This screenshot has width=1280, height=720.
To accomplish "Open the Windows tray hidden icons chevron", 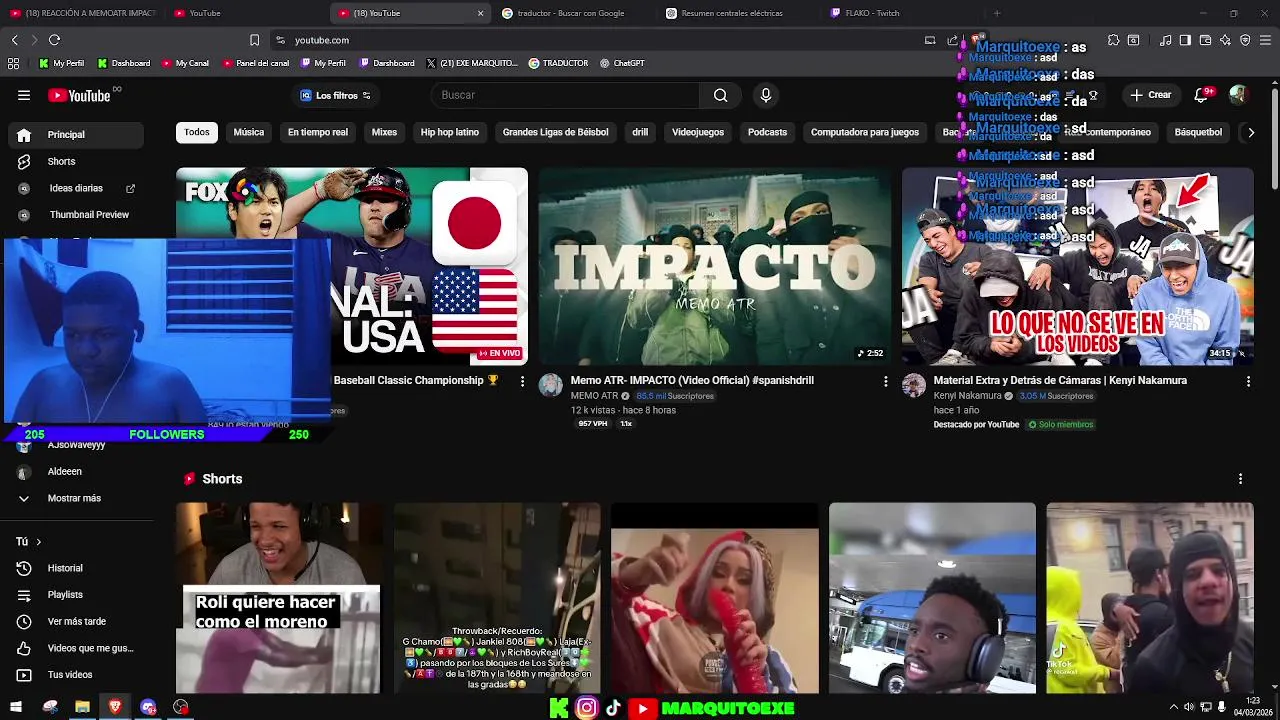I will coord(1173,707).
